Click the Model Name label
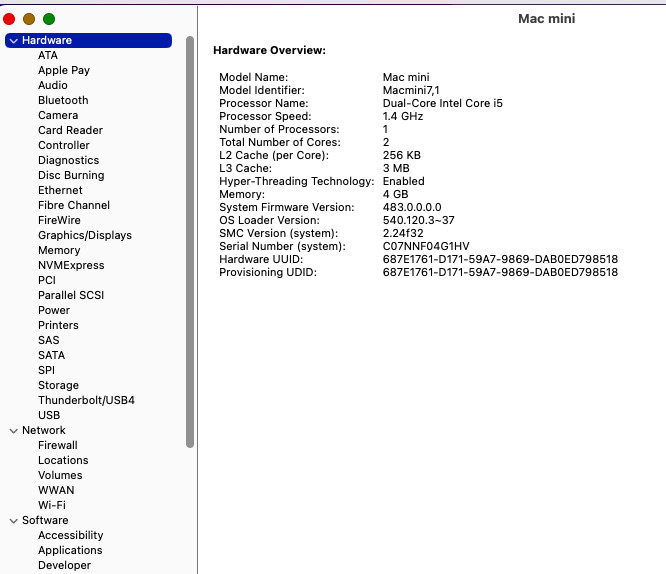Image resolution: width=666 pixels, height=574 pixels. [253, 77]
